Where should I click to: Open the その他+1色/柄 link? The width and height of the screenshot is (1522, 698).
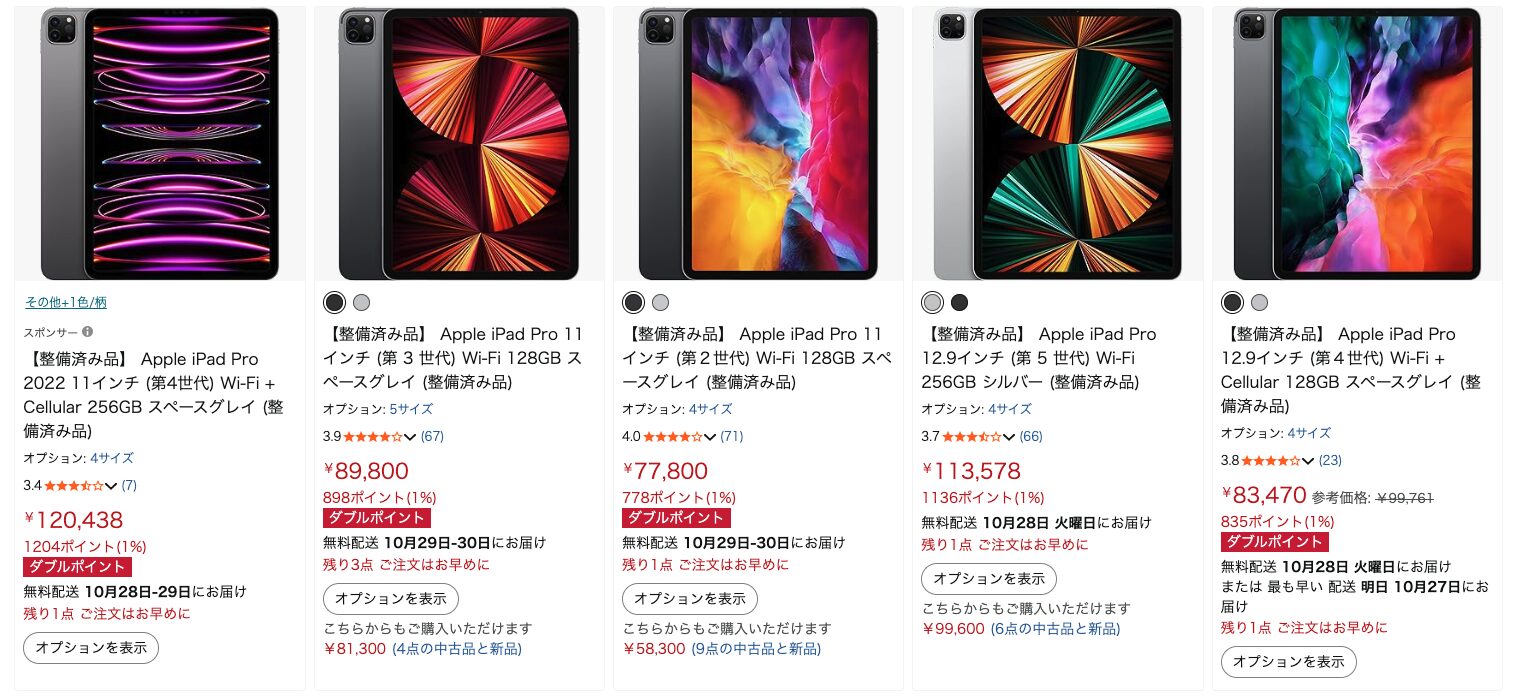pyautogui.click(x=66, y=302)
